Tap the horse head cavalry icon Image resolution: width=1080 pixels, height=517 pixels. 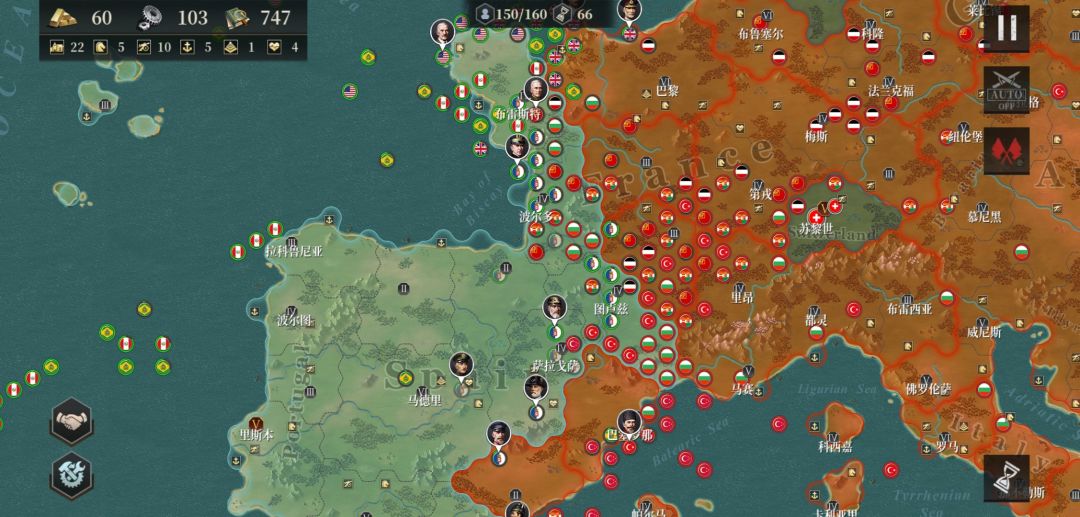(101, 48)
